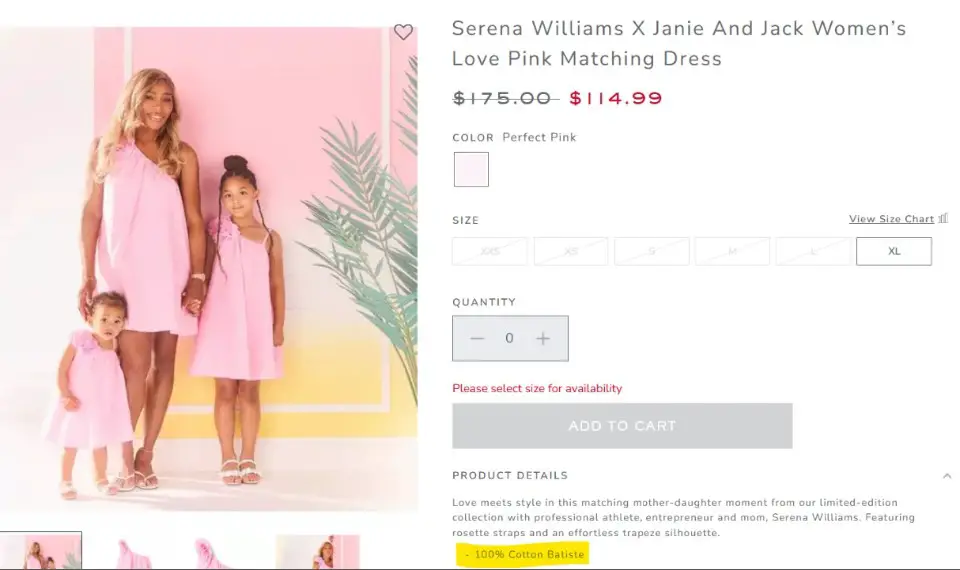The height and width of the screenshot is (570, 960).
Task: Select size XL
Action: [893, 251]
